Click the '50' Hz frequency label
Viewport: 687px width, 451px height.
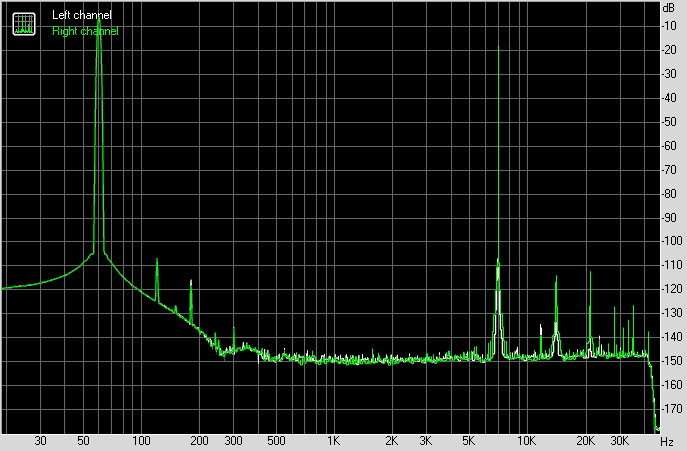tap(83, 440)
